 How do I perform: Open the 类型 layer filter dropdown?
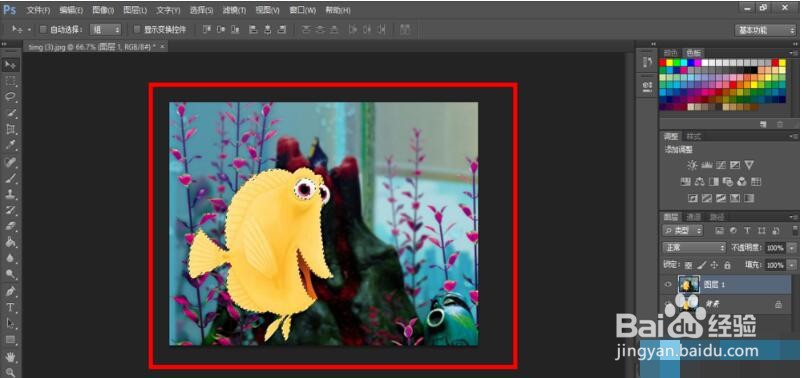point(683,231)
